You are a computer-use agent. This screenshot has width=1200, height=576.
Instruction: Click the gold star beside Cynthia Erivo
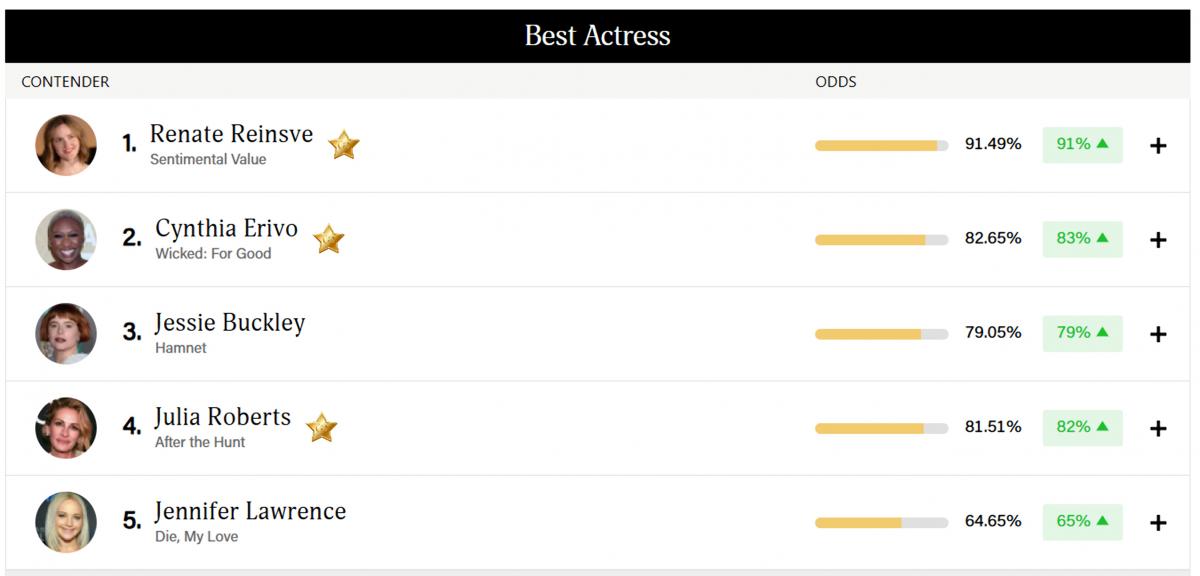tap(329, 239)
